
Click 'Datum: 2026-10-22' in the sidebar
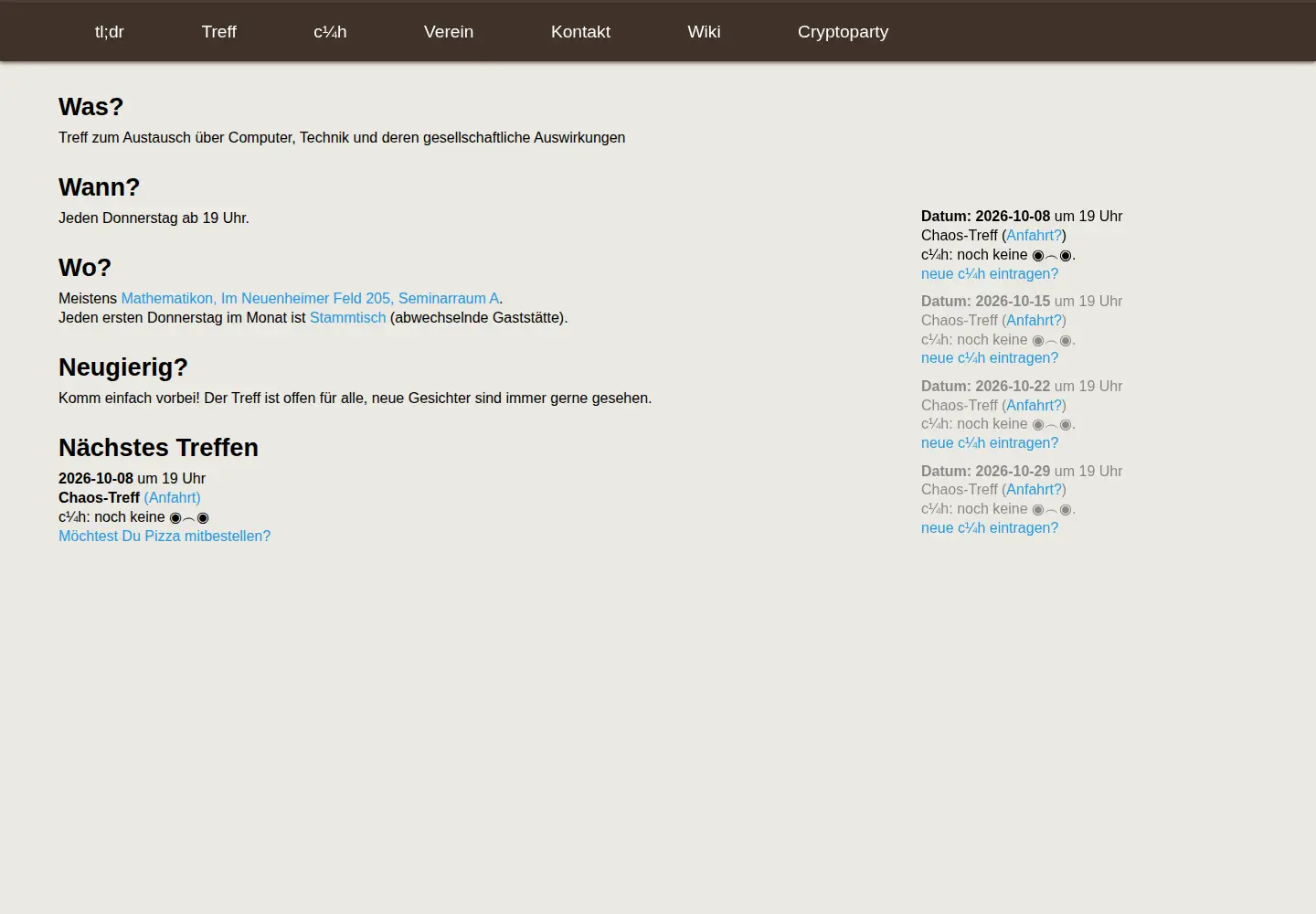(x=985, y=387)
